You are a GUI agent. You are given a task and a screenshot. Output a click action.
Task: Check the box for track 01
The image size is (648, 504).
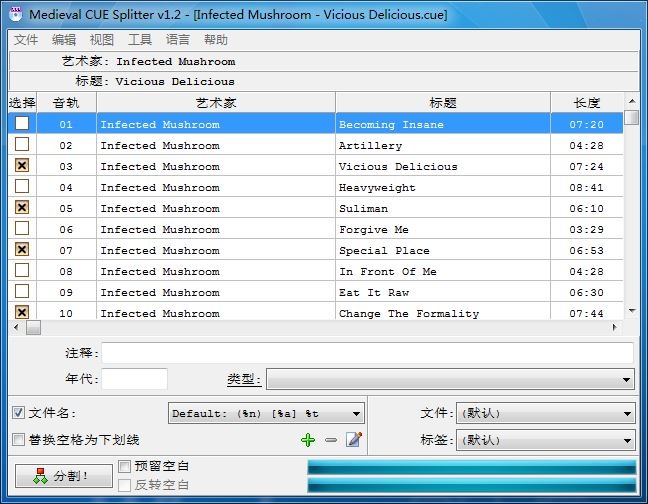coord(22,123)
